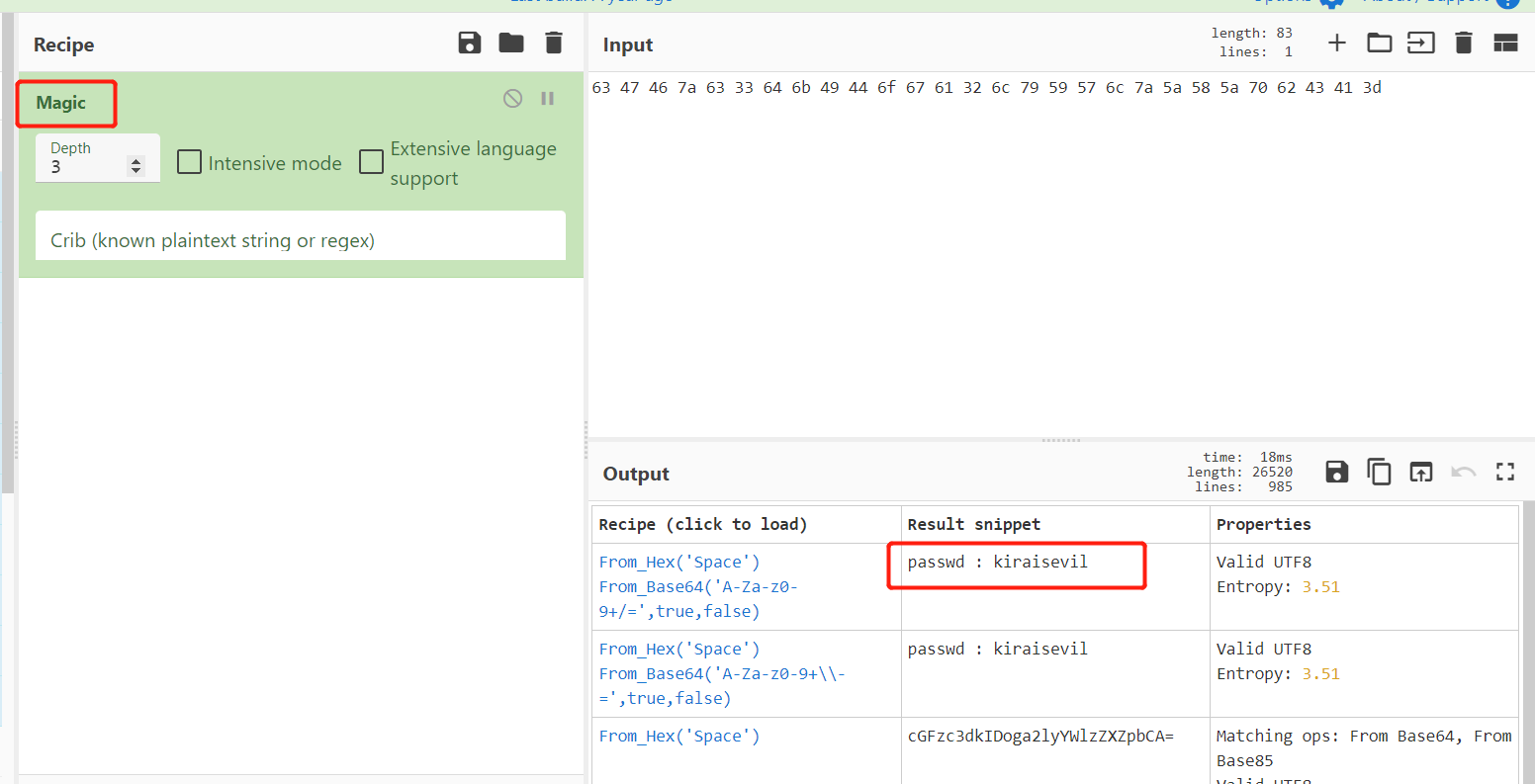Copy raw output to clipboard
This screenshot has width=1535, height=784.
coord(1379,472)
